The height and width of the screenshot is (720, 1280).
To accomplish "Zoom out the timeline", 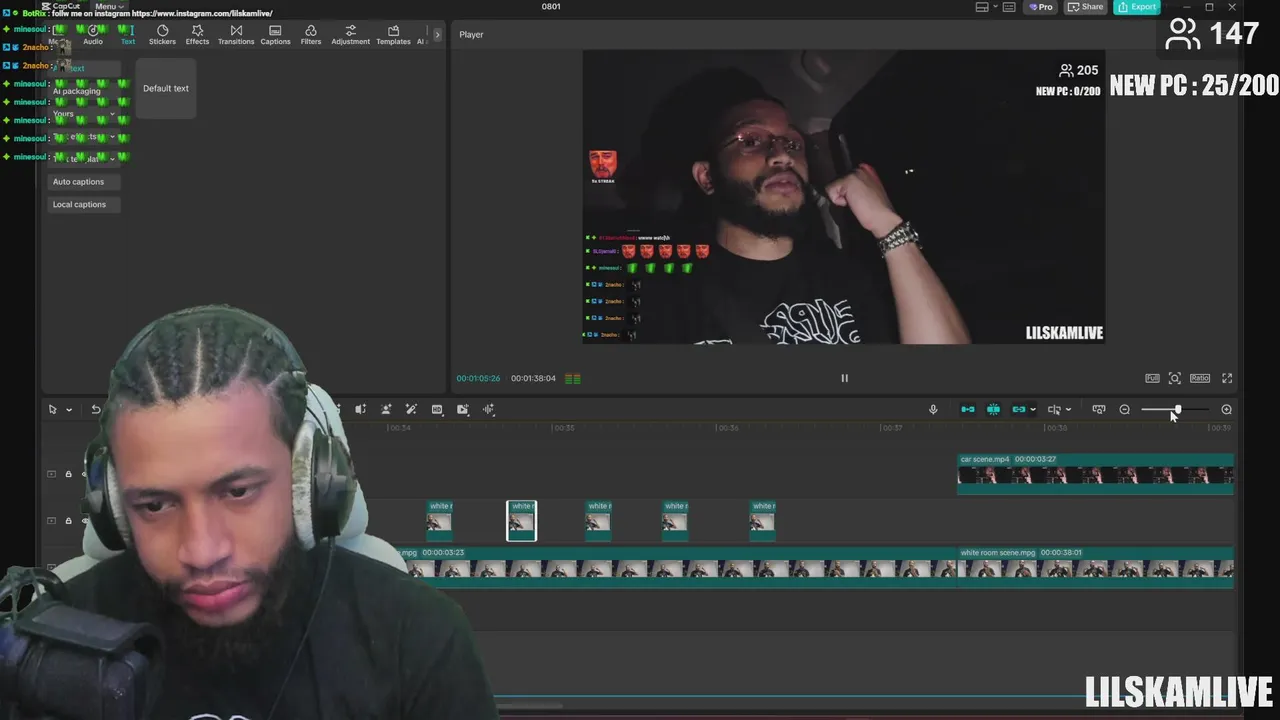I will (x=1125, y=409).
